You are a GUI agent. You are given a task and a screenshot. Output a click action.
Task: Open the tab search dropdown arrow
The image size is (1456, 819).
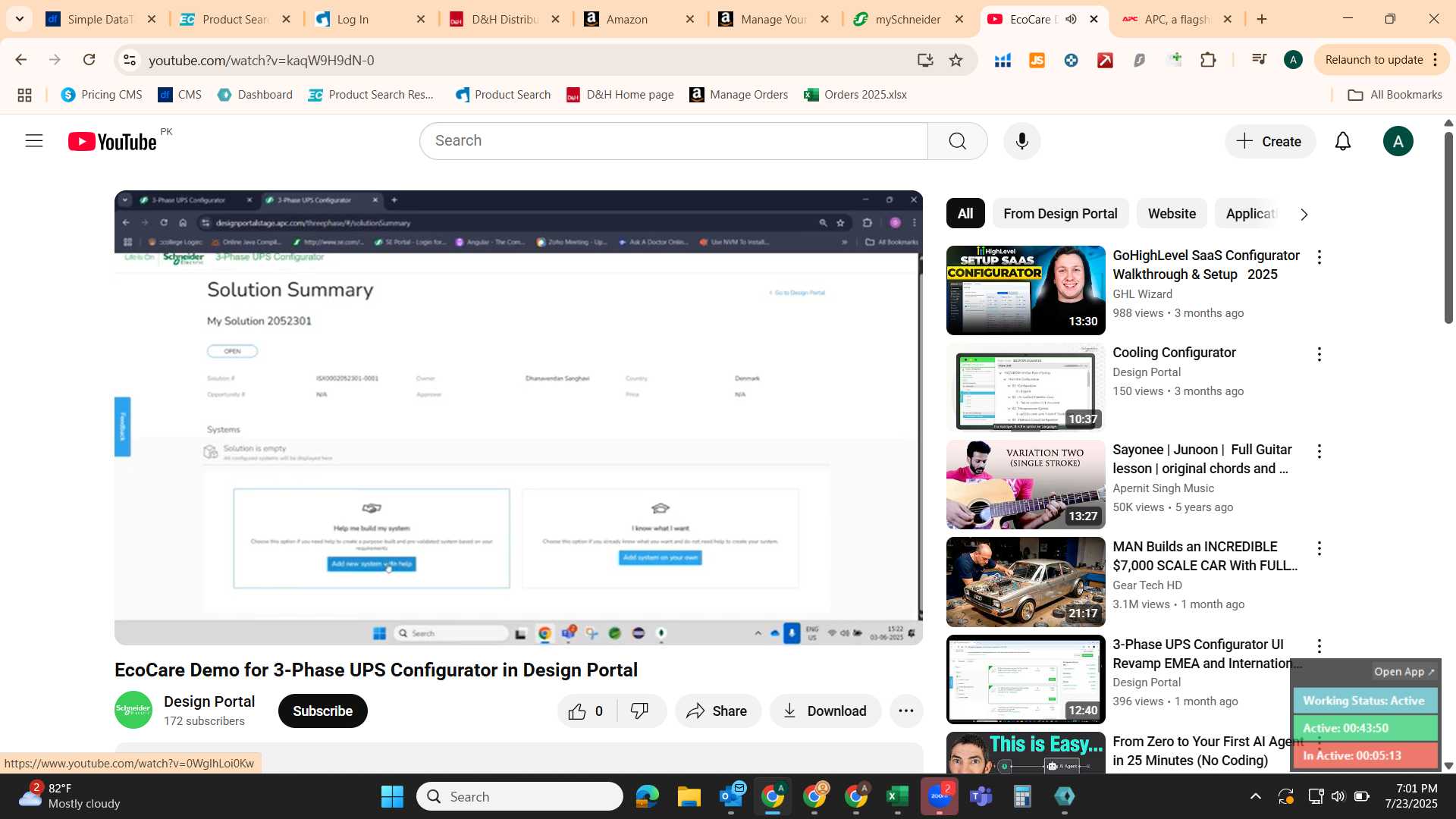click(19, 19)
